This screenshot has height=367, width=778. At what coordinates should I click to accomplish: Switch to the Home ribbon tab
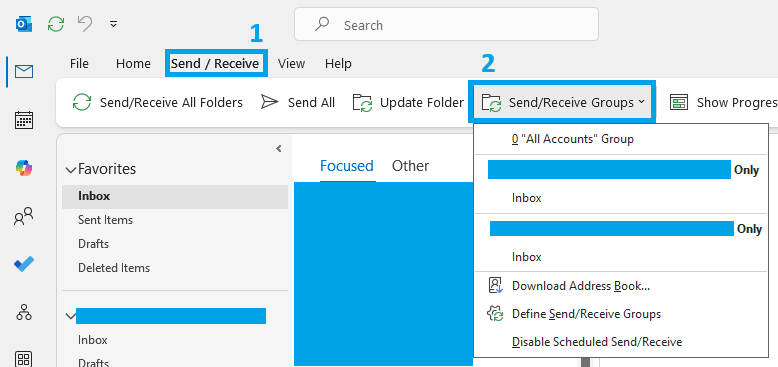[133, 63]
